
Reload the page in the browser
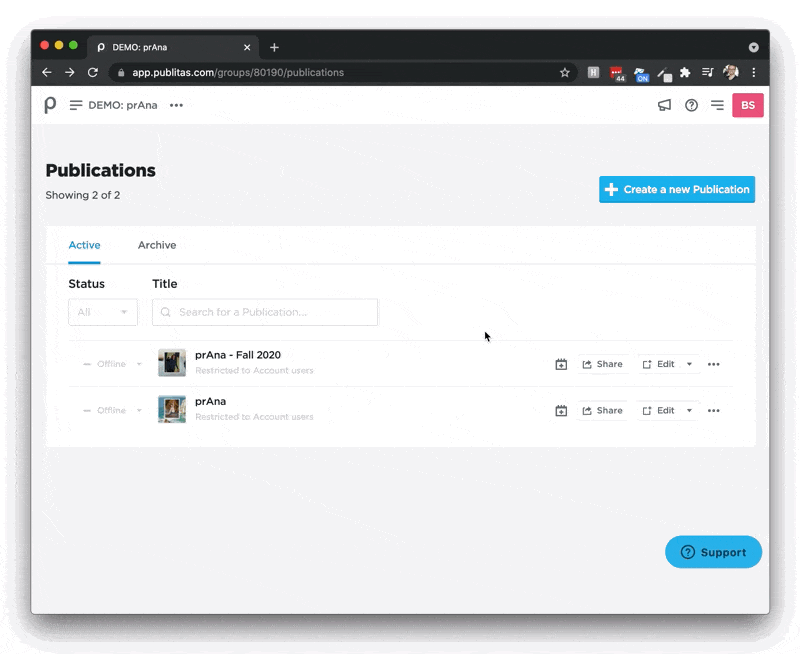93,73
